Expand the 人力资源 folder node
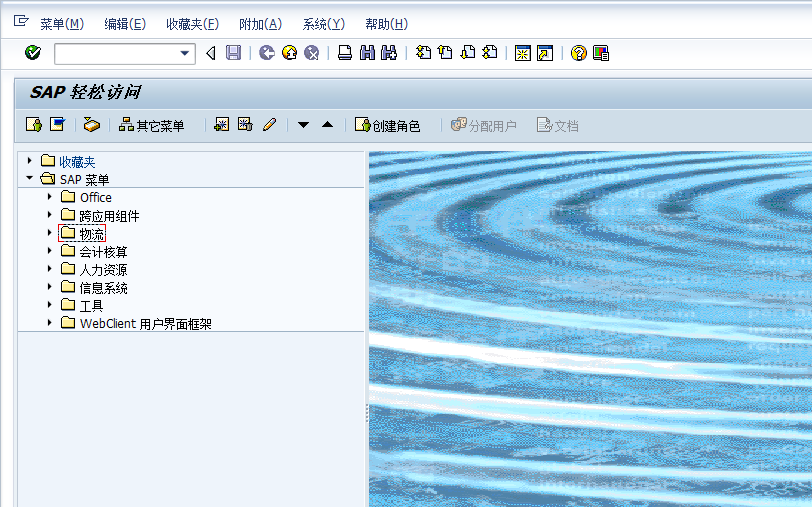 50,268
